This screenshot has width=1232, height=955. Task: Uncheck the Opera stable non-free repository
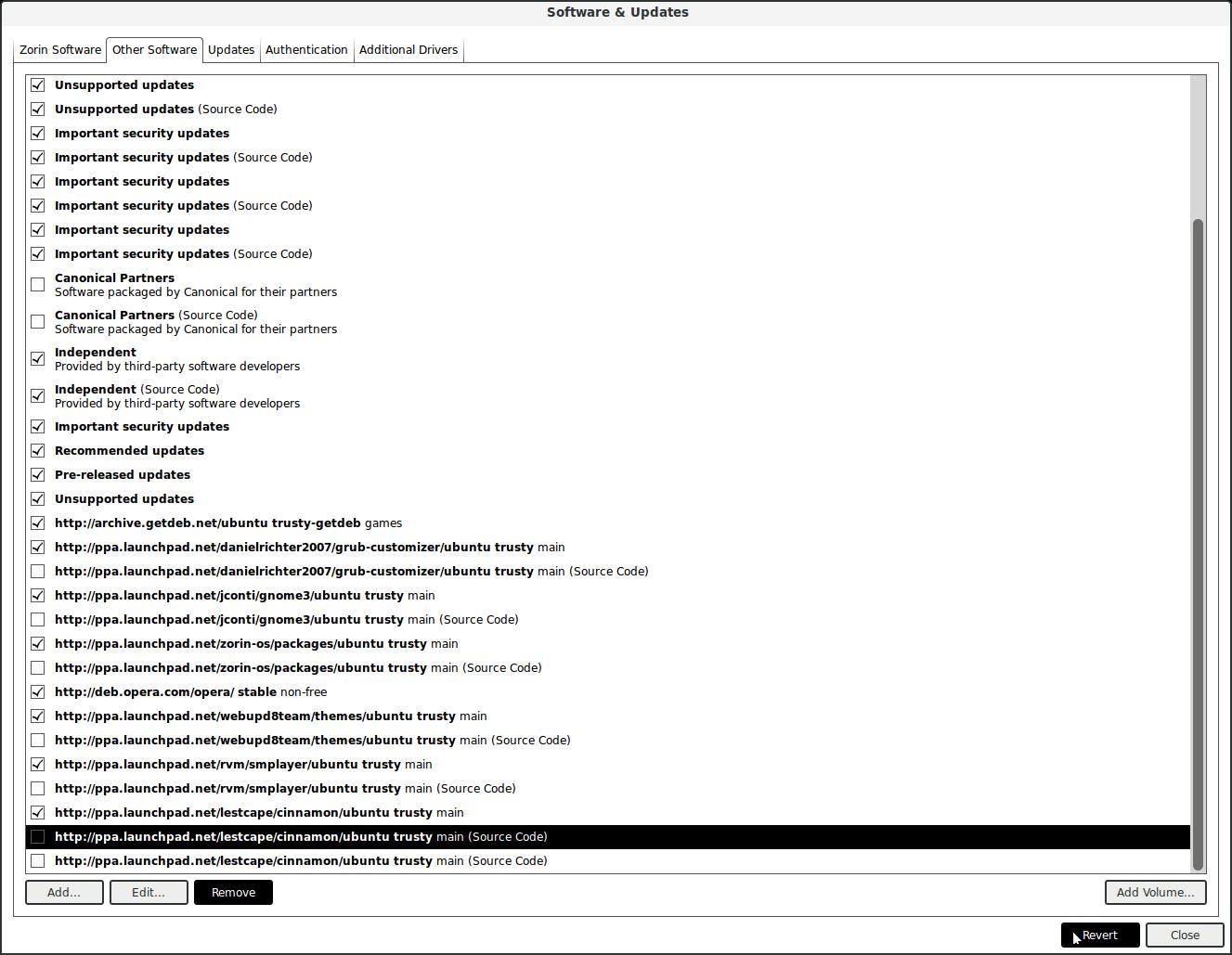(x=38, y=692)
